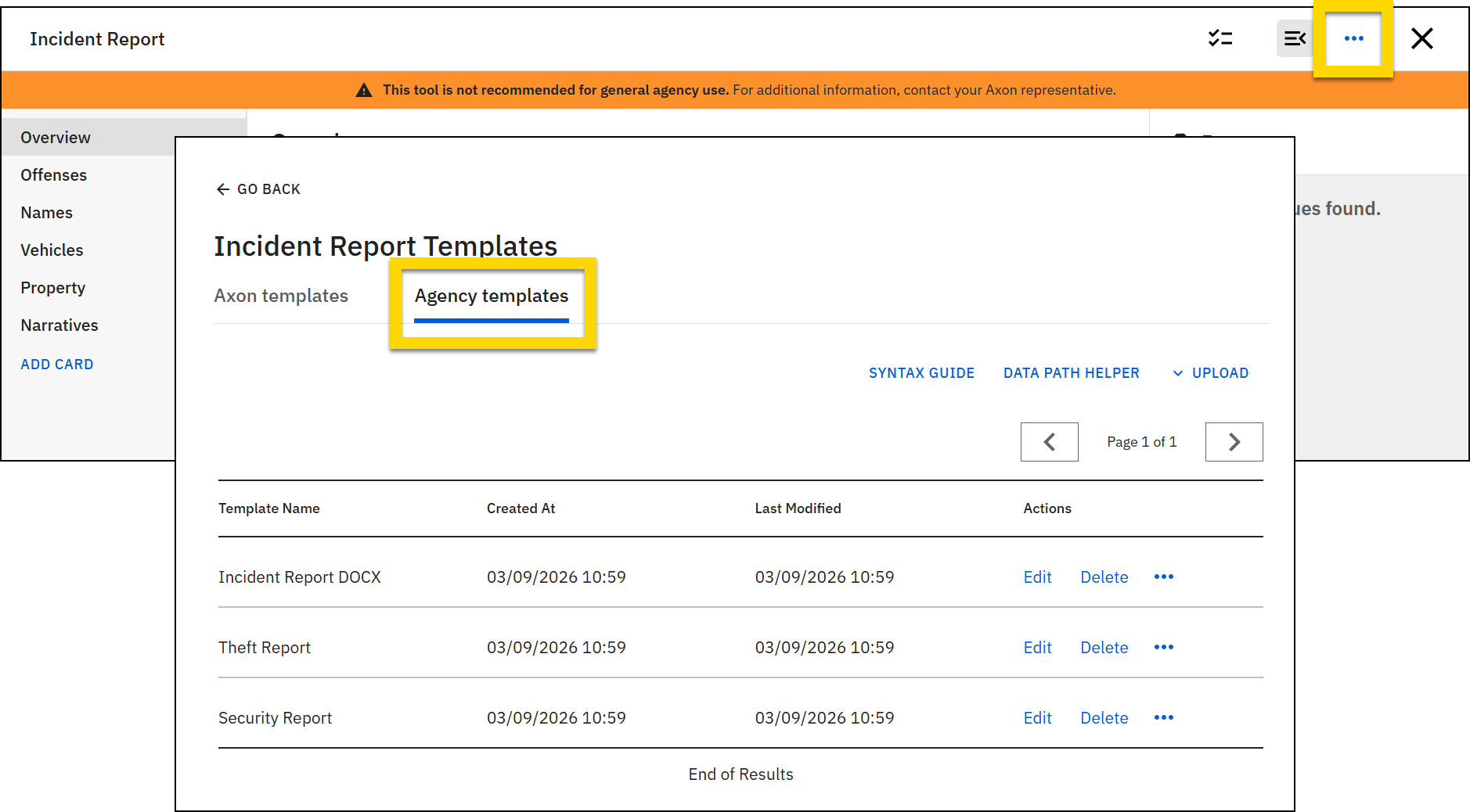1470x812 pixels.
Task: Open the ellipsis actions for Incident Report DOCX
Action: (x=1163, y=577)
